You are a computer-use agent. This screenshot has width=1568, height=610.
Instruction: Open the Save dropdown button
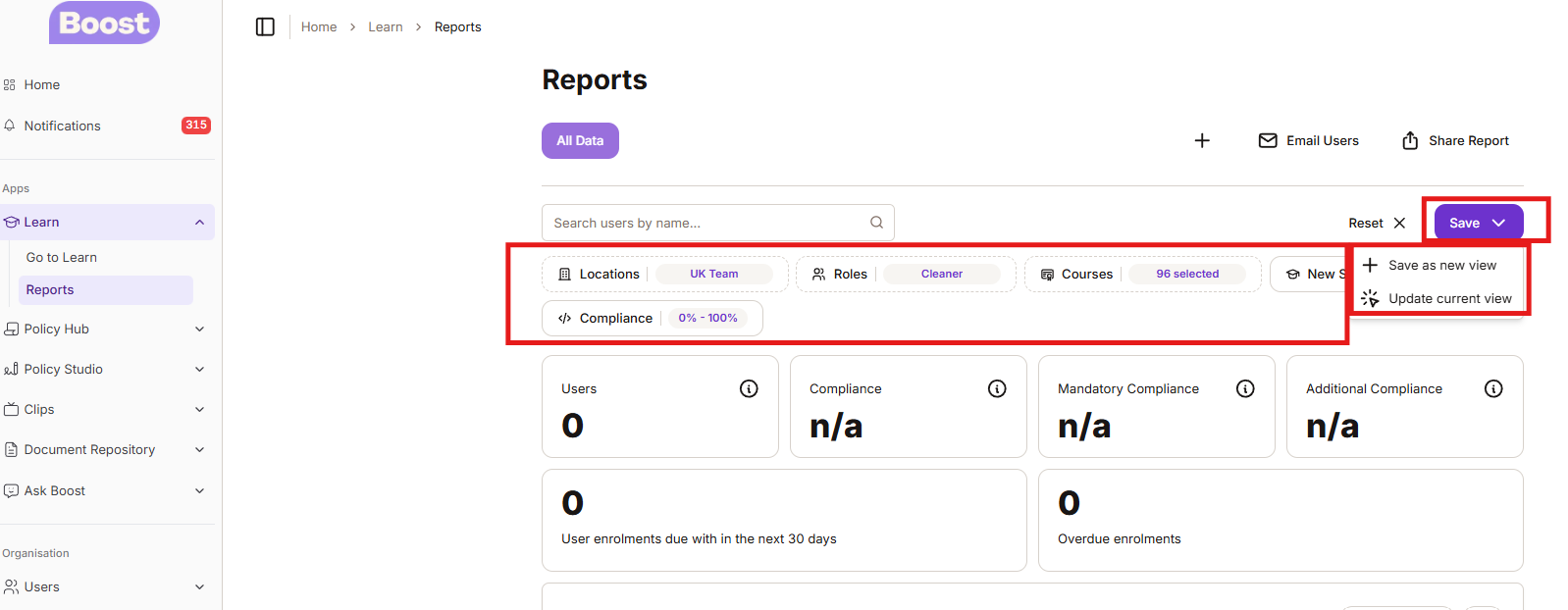(x=1478, y=223)
